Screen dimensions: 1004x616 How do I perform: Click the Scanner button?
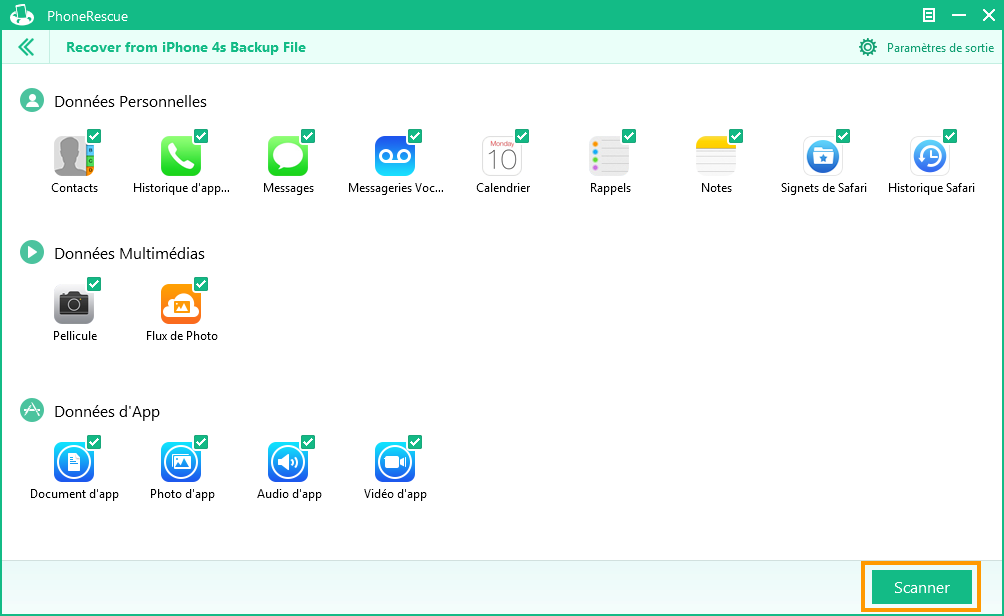click(x=921, y=587)
